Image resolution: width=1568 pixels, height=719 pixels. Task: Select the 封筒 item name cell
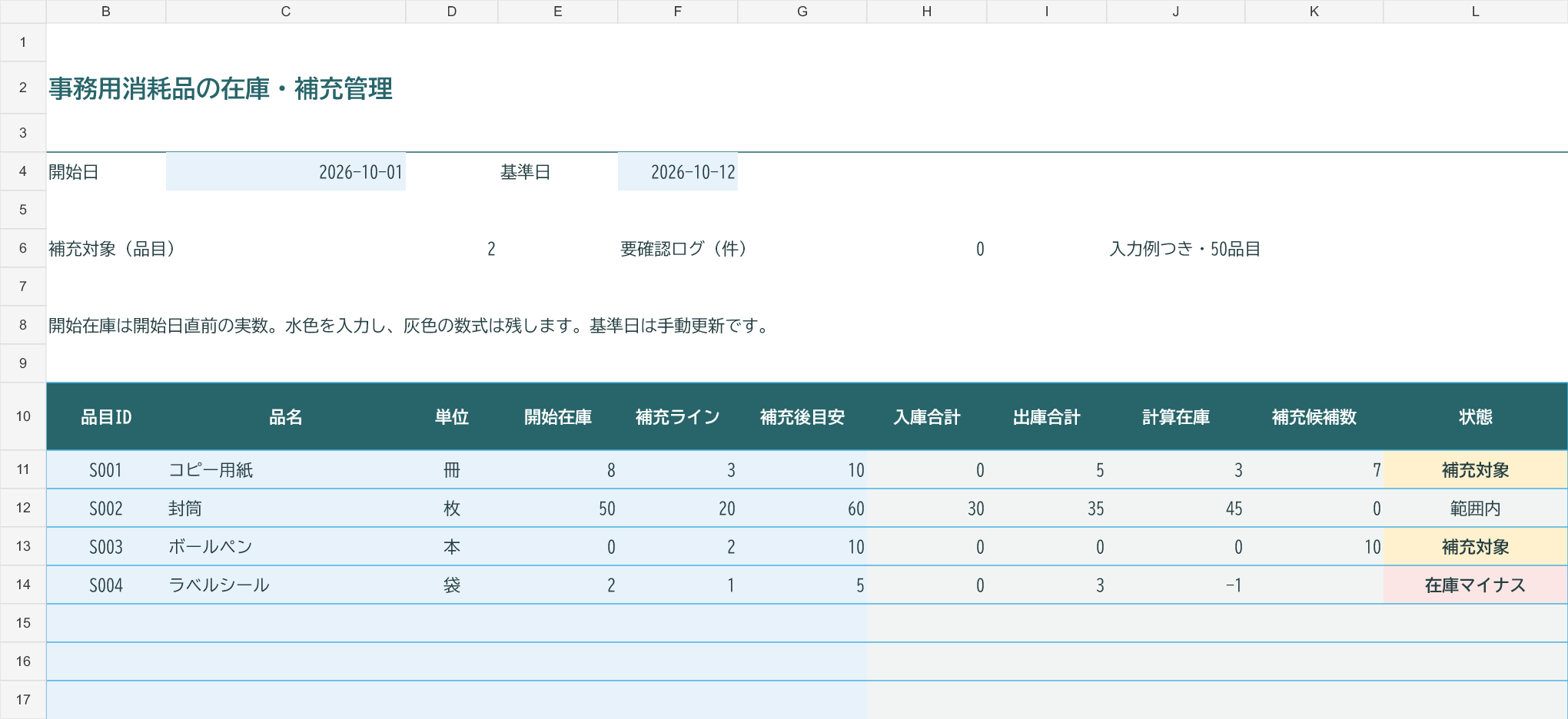[x=286, y=508]
